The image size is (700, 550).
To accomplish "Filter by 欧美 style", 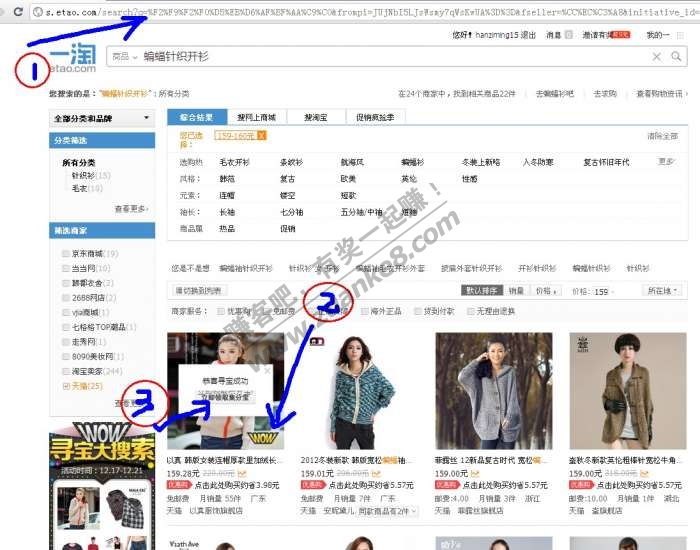I will point(348,179).
